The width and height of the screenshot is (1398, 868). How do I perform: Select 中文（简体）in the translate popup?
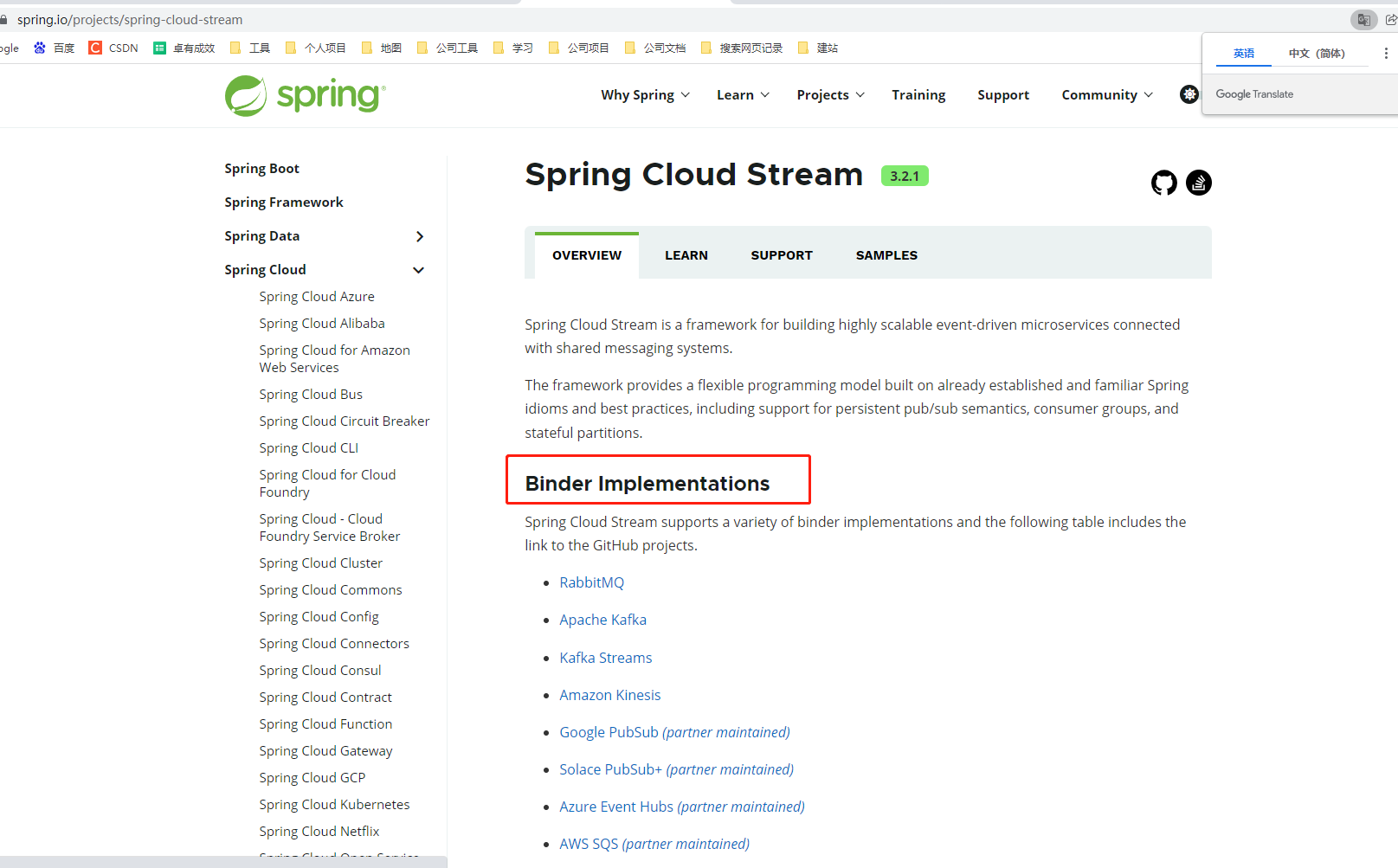click(x=1317, y=54)
